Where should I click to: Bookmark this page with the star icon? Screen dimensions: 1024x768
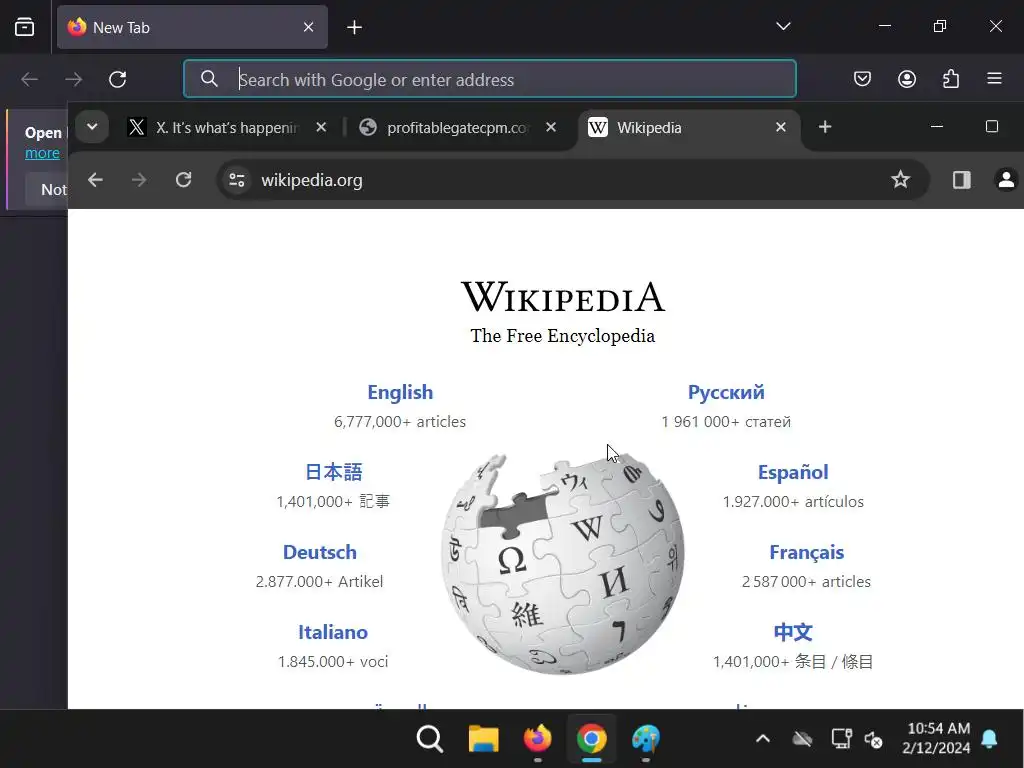click(900, 180)
